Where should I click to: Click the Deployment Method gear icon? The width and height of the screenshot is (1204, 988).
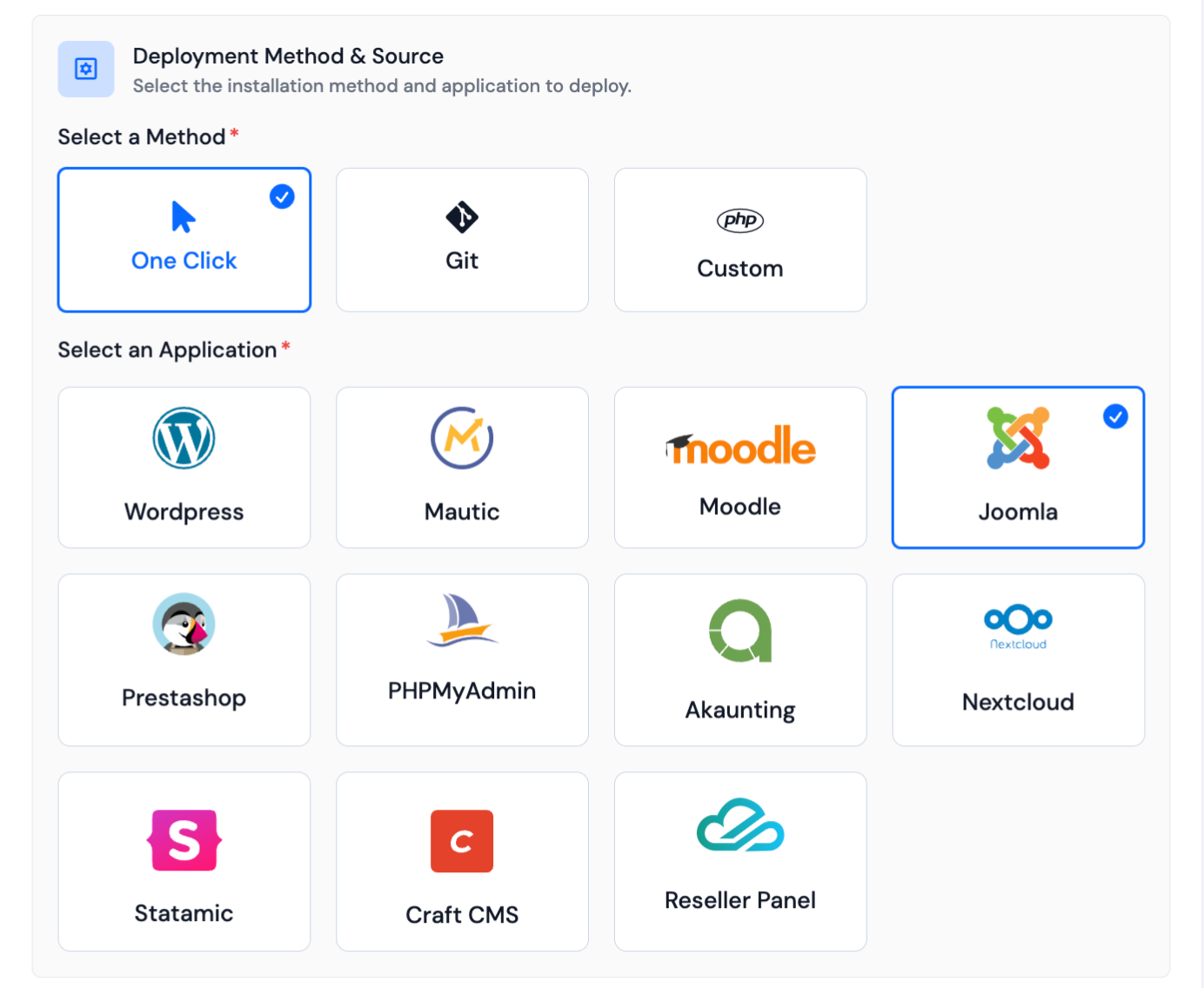click(85, 69)
